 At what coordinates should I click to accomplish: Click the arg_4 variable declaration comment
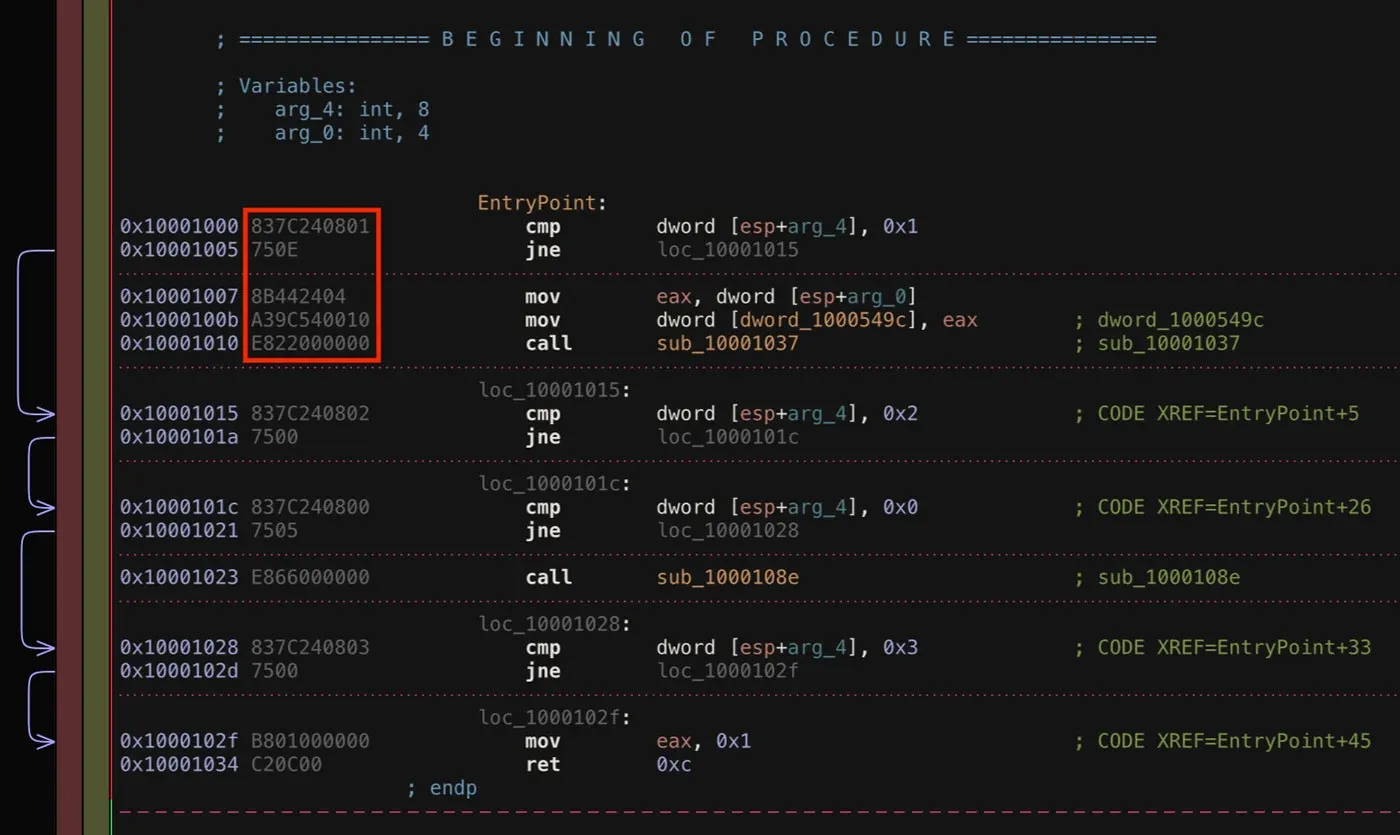pos(351,109)
